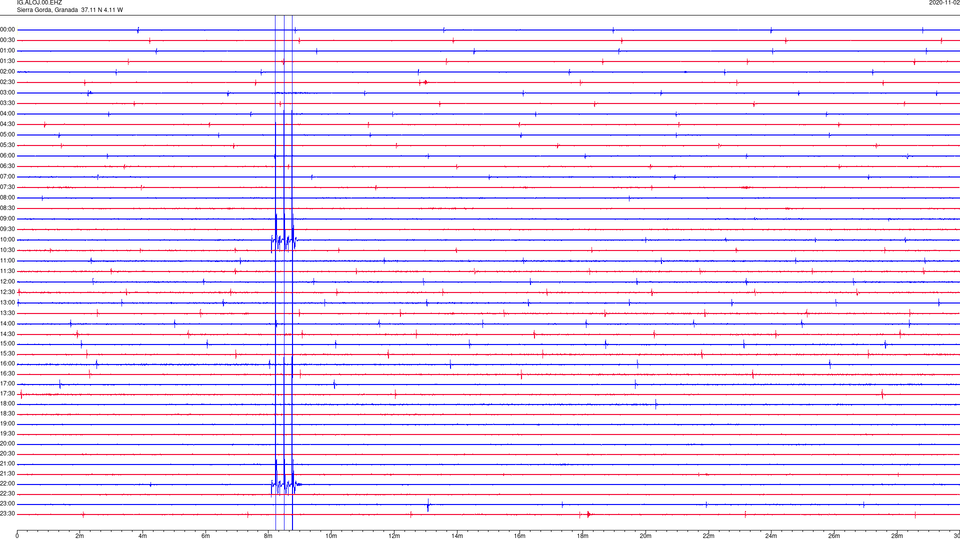The height and width of the screenshot is (540, 960).
Task: Click the date label starting 2020-11
Action: 944,3
